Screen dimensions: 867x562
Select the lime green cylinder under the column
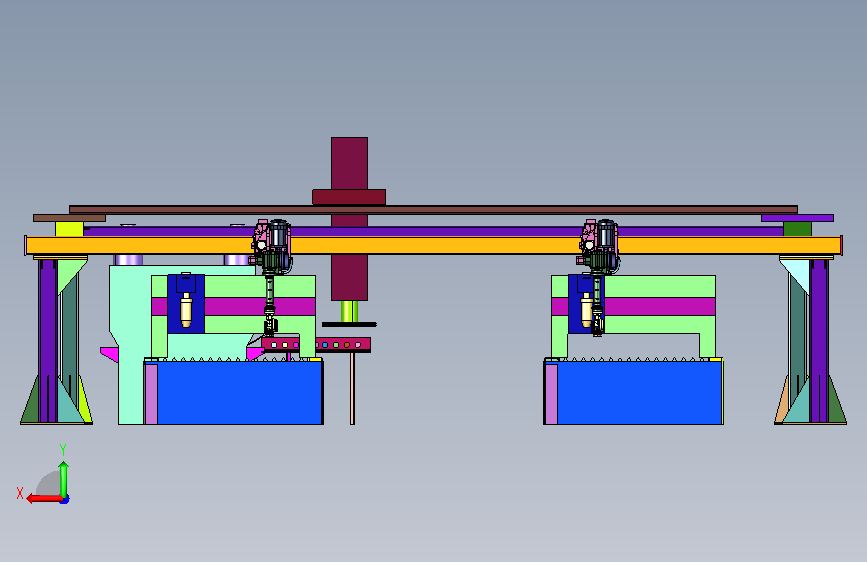pyautogui.click(x=349, y=311)
